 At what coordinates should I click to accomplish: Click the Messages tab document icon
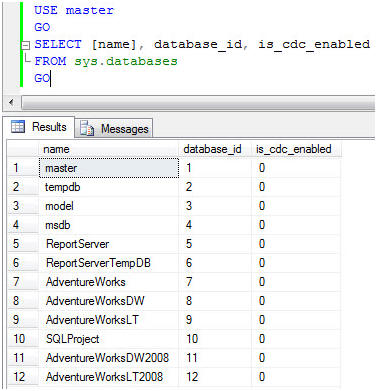point(87,128)
